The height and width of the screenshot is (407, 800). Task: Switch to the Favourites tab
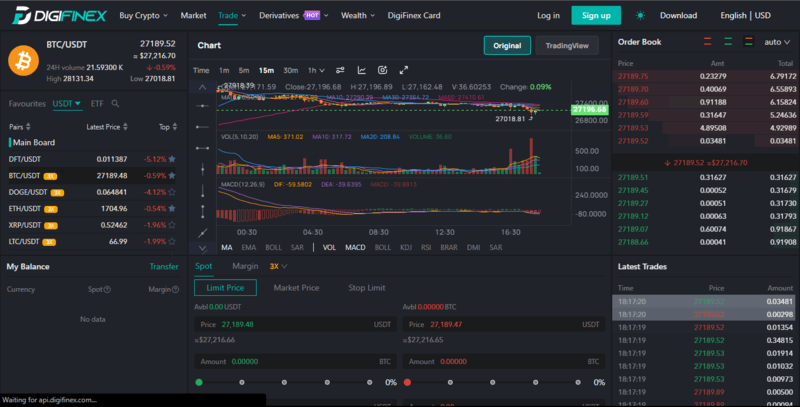click(27, 104)
